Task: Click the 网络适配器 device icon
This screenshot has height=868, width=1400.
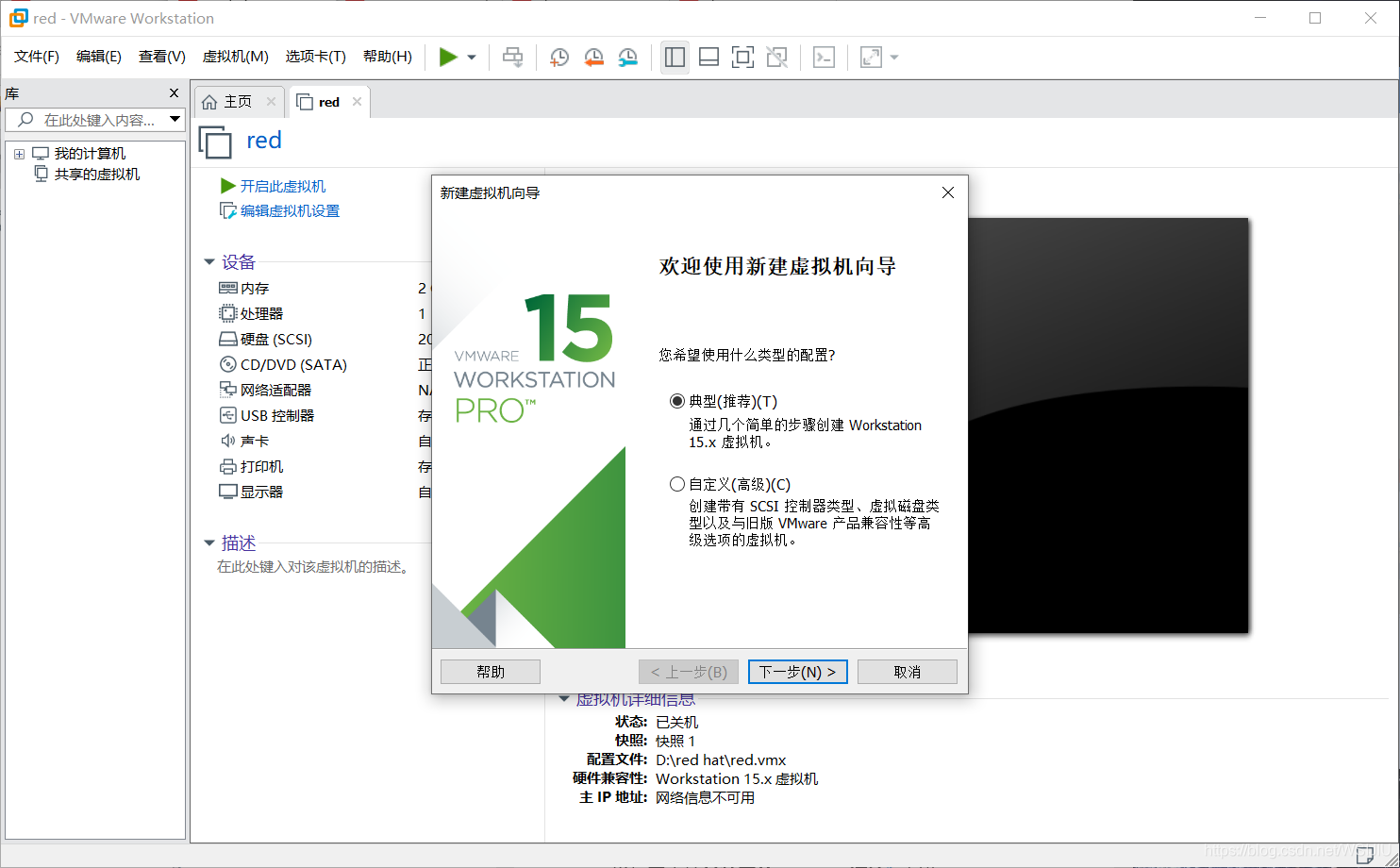Action: 228,390
